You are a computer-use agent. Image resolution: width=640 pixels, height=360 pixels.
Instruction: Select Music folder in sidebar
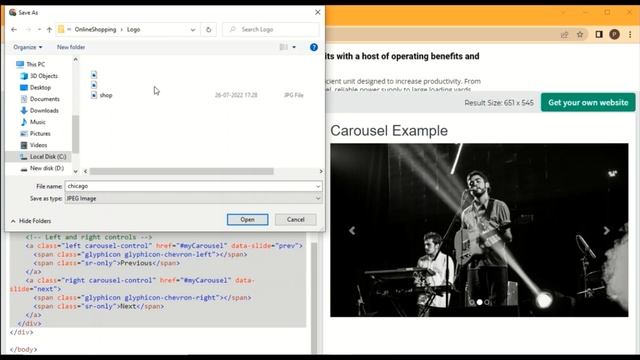33,122
